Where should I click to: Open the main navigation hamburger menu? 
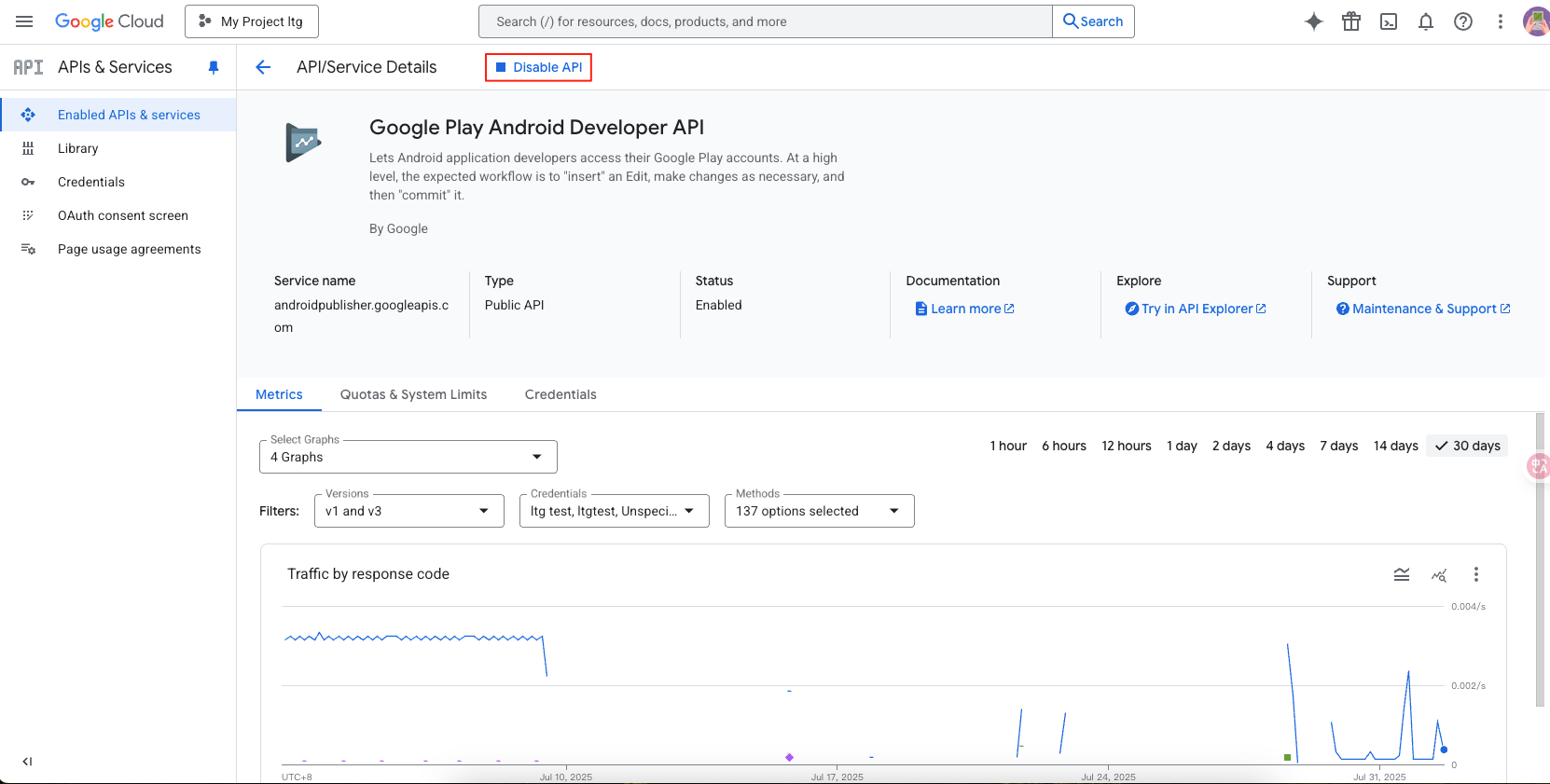(x=24, y=21)
